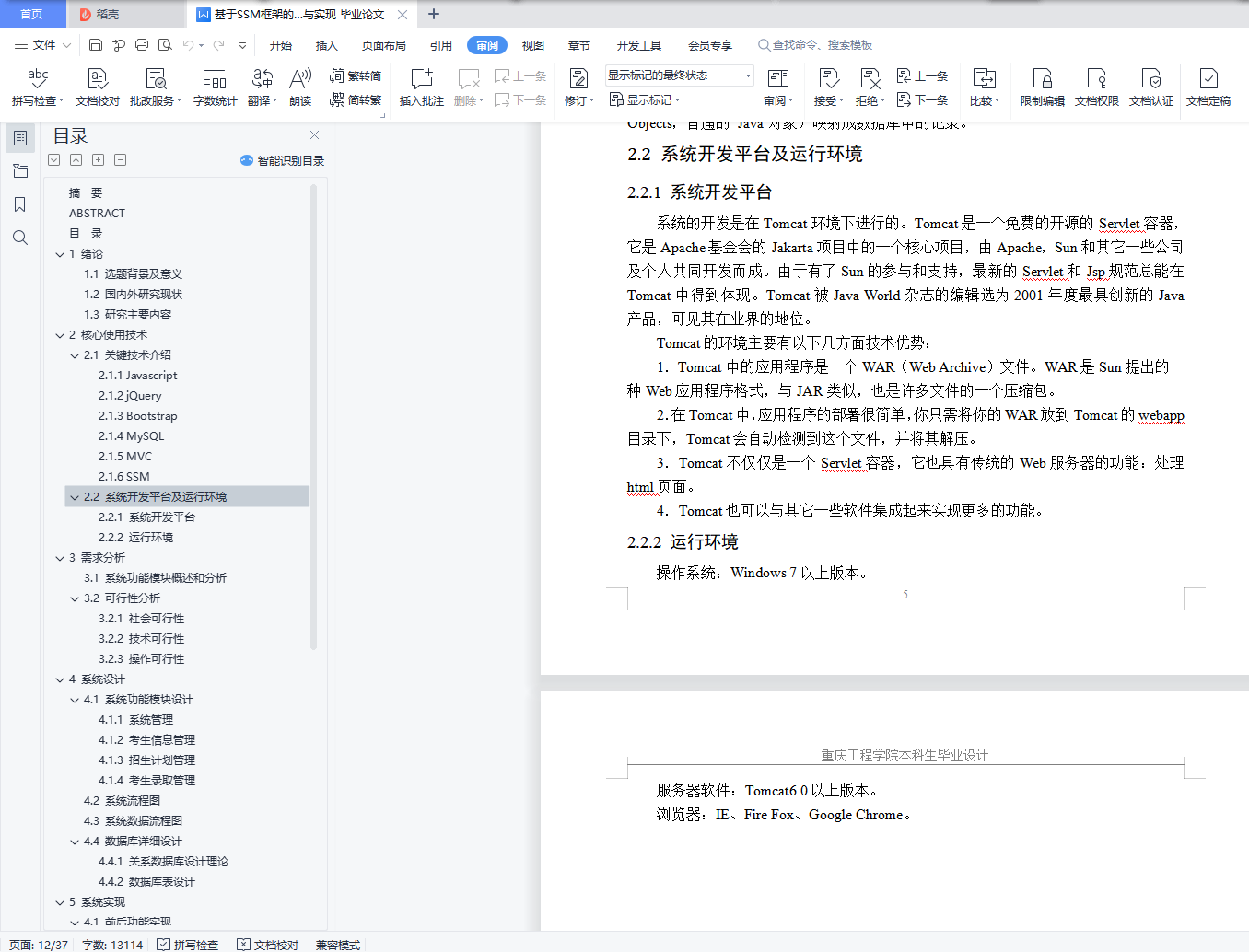Image resolution: width=1249 pixels, height=952 pixels.
Task: Click the Save icon in the quick access bar
Action: point(96,45)
